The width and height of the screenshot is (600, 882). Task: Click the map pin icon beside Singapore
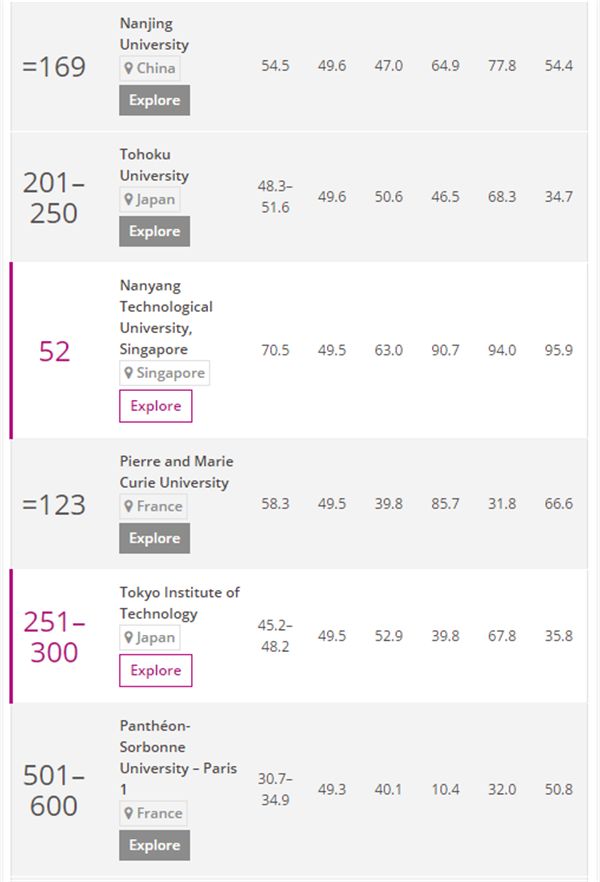point(129,373)
